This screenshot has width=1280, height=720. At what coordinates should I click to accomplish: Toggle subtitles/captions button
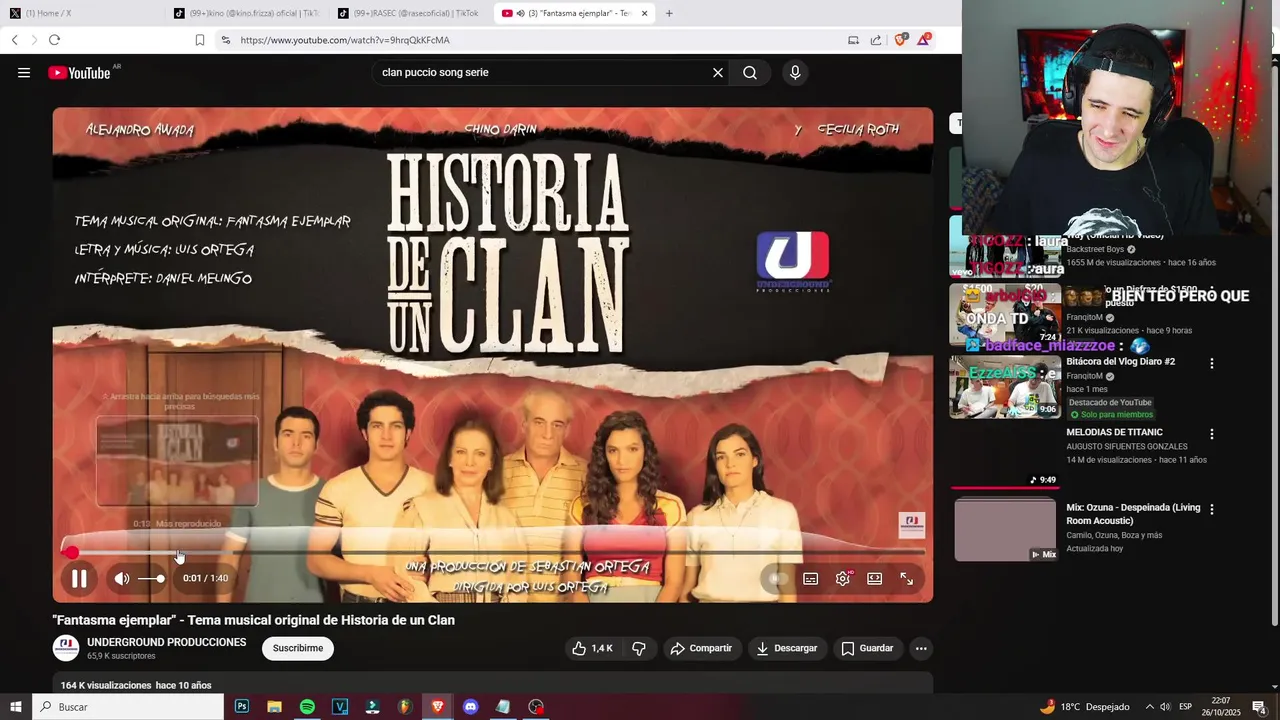pyautogui.click(x=811, y=578)
